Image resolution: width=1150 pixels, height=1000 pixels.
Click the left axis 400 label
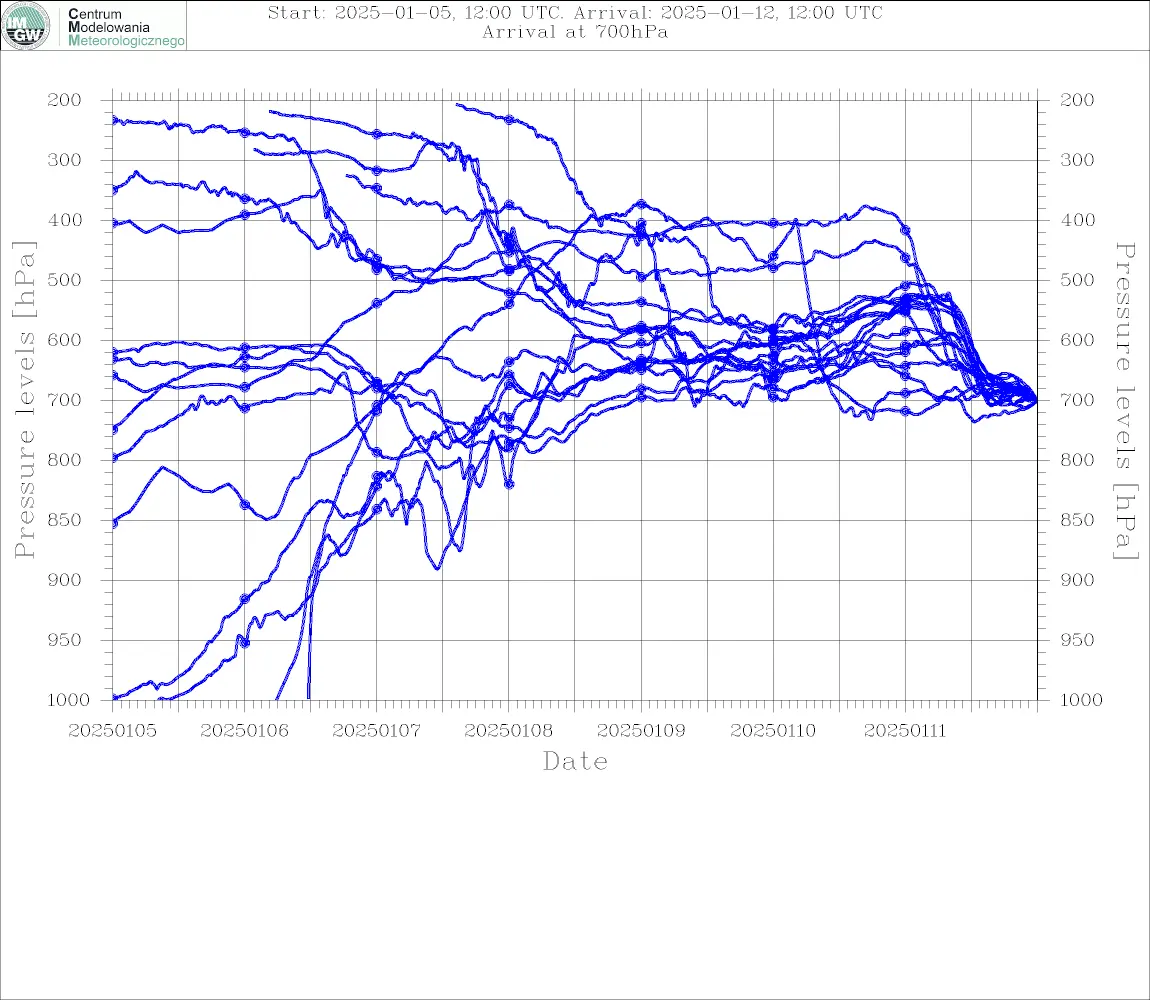click(65, 220)
